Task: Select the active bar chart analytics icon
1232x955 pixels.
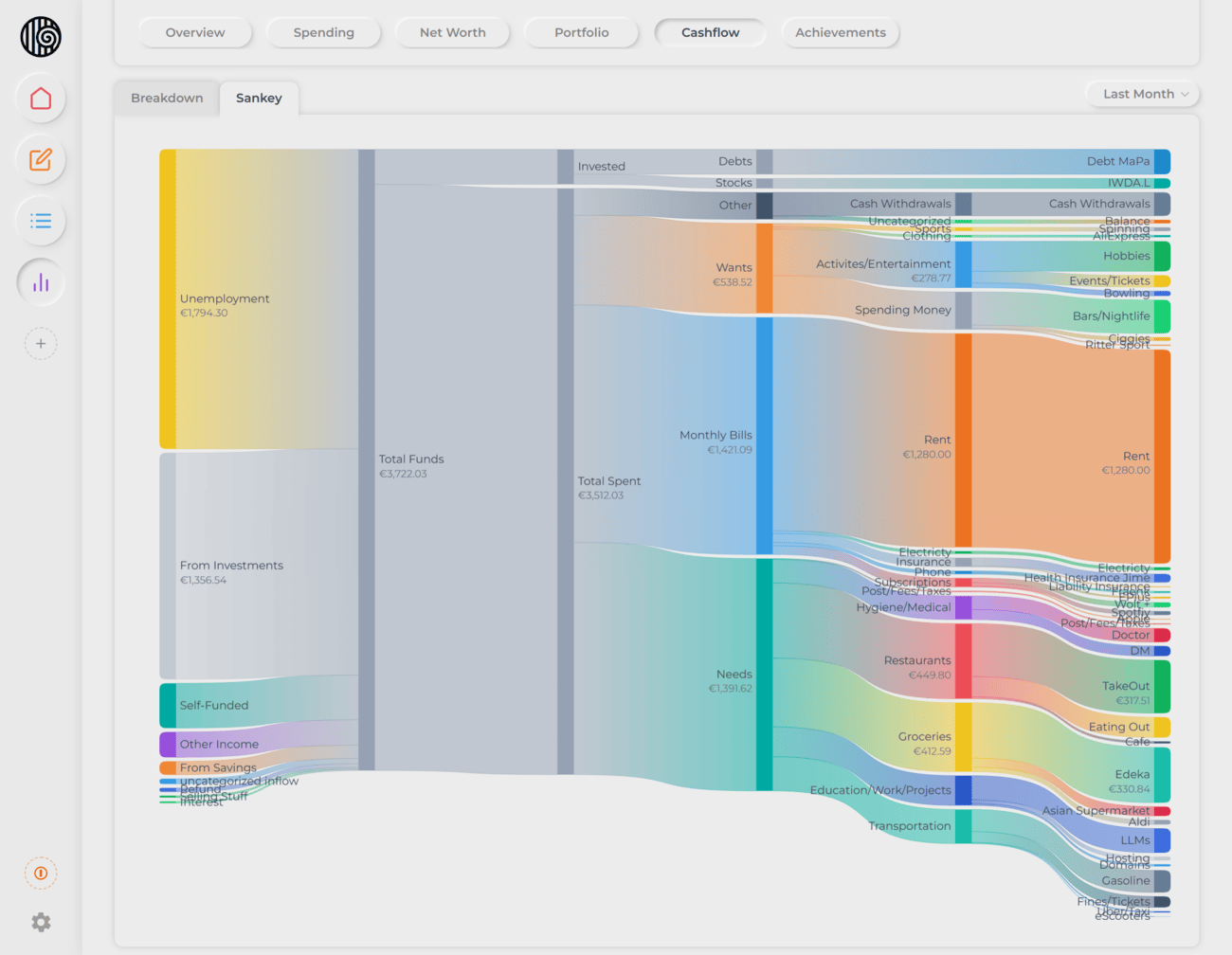Action: point(40,281)
